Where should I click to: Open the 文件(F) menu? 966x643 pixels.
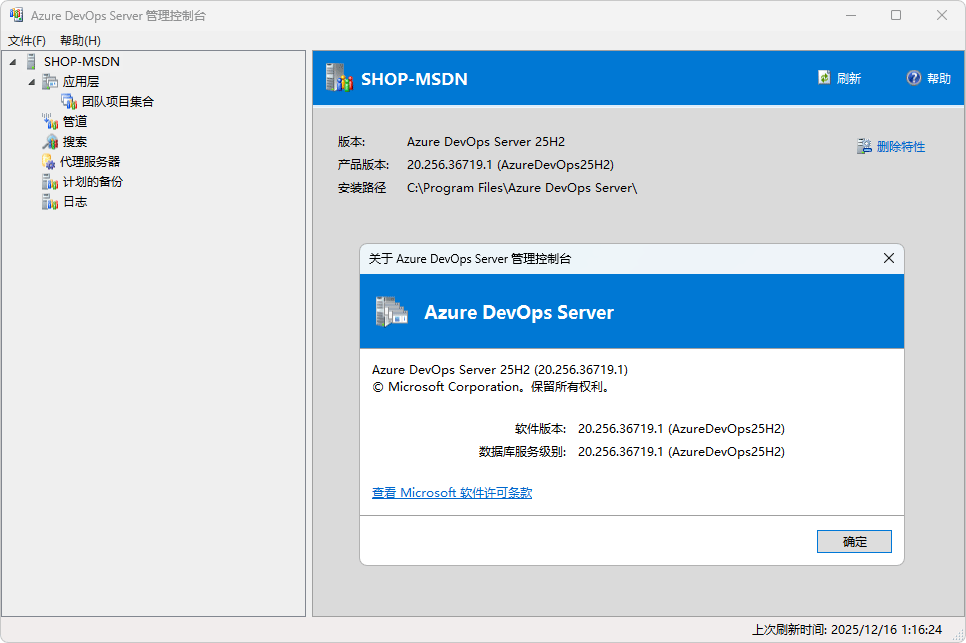click(x=27, y=41)
